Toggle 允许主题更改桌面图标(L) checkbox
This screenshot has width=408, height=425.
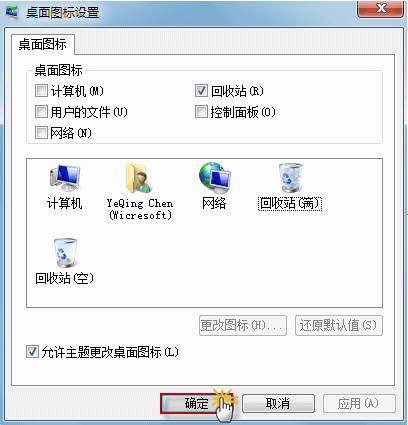32,352
